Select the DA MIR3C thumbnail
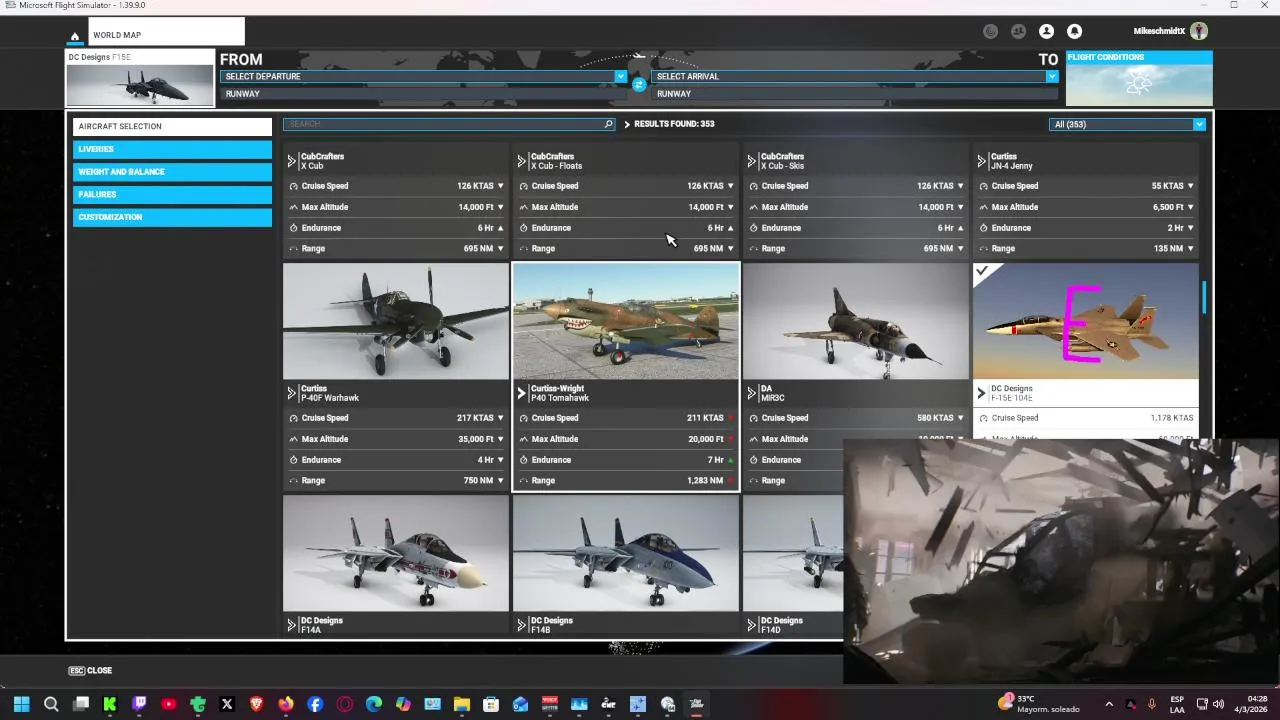The width and height of the screenshot is (1280, 720). [856, 321]
